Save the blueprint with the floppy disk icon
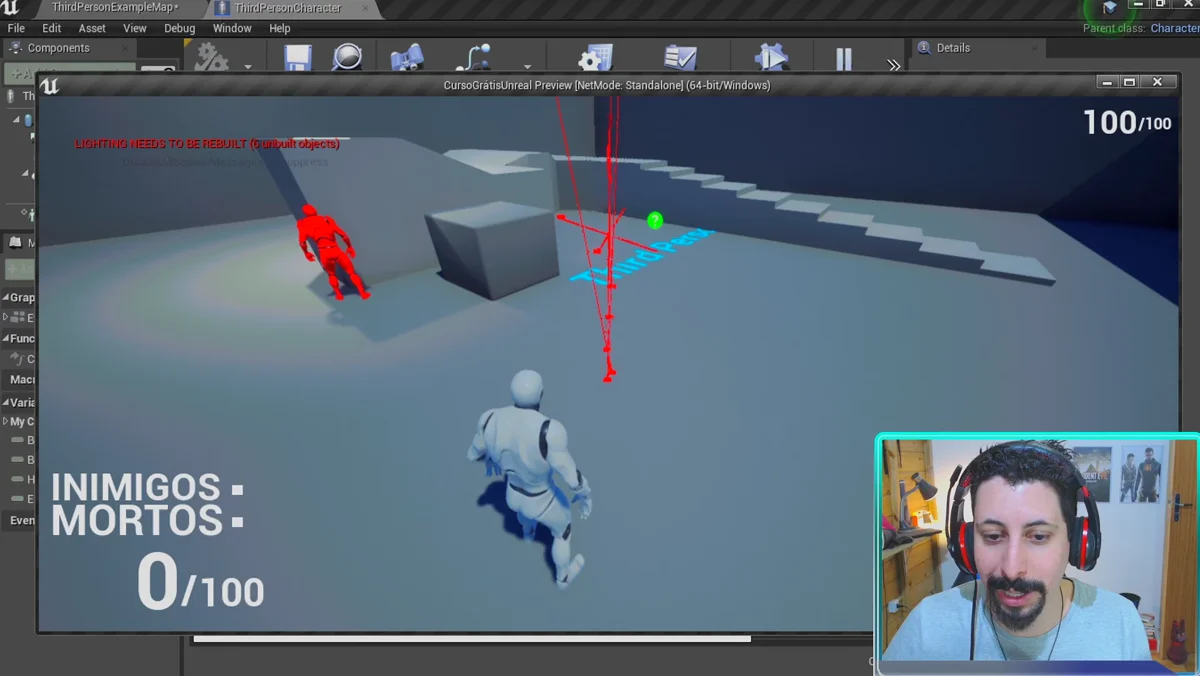The height and width of the screenshot is (676, 1200). [x=297, y=58]
